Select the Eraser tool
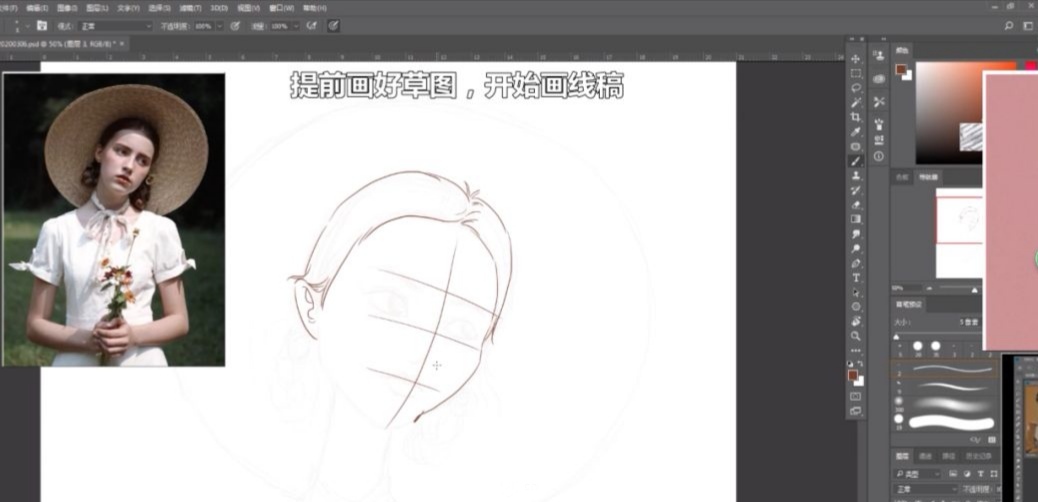Screen dimensions: 1038x502 (856, 204)
